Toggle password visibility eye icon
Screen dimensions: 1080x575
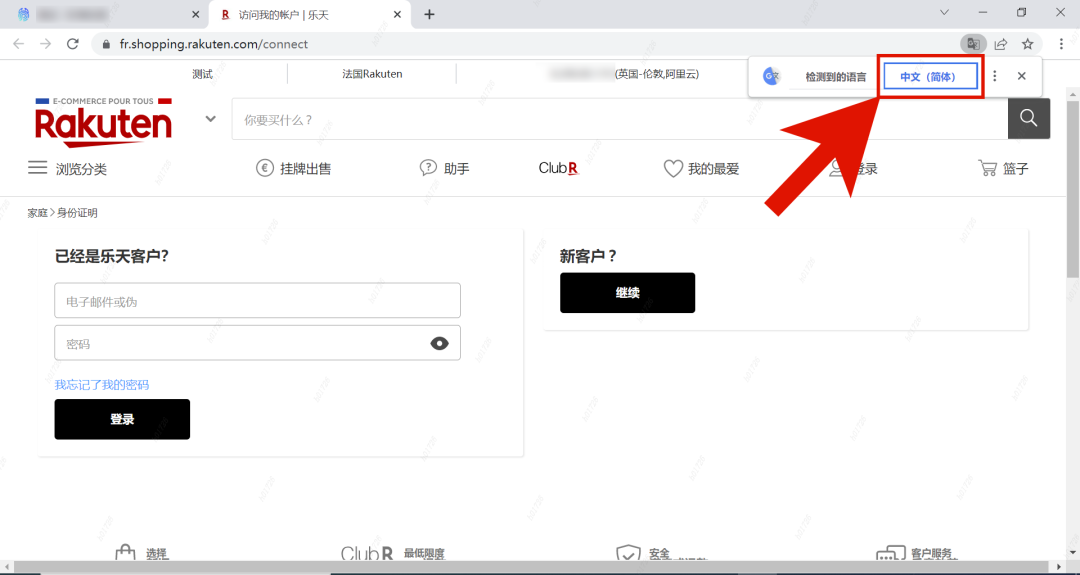point(439,343)
